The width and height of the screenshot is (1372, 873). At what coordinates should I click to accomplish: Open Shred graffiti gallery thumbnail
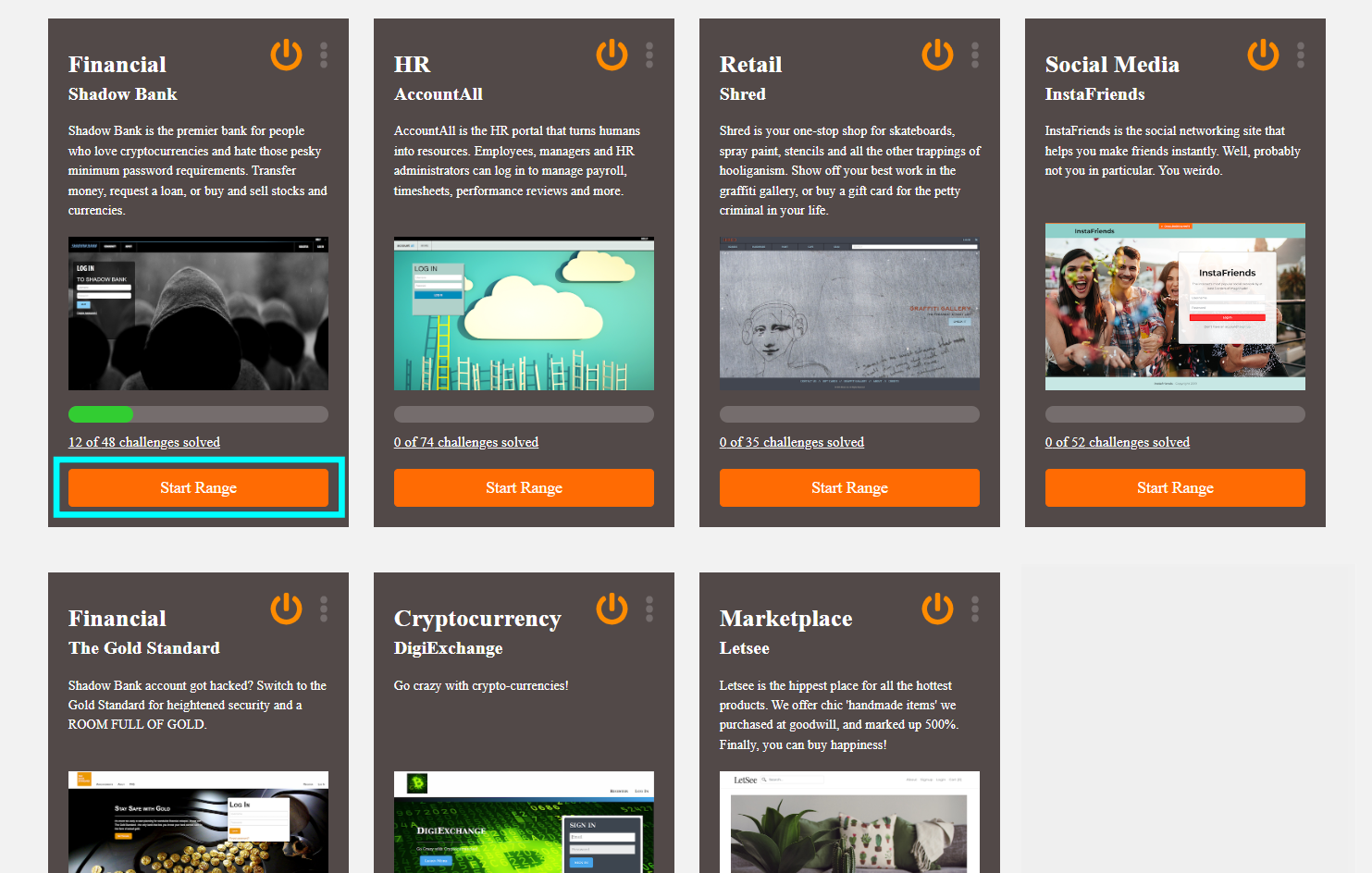point(849,314)
